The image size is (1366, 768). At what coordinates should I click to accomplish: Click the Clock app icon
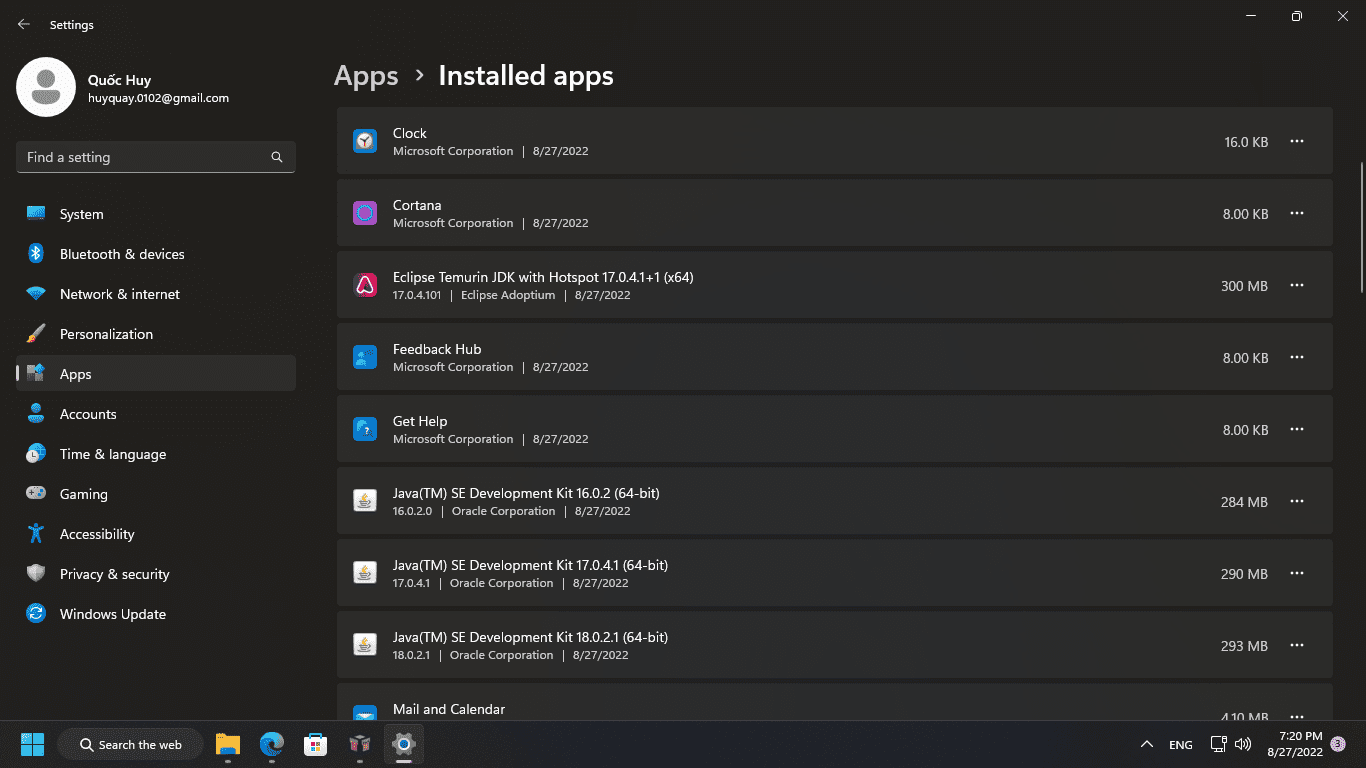point(365,142)
